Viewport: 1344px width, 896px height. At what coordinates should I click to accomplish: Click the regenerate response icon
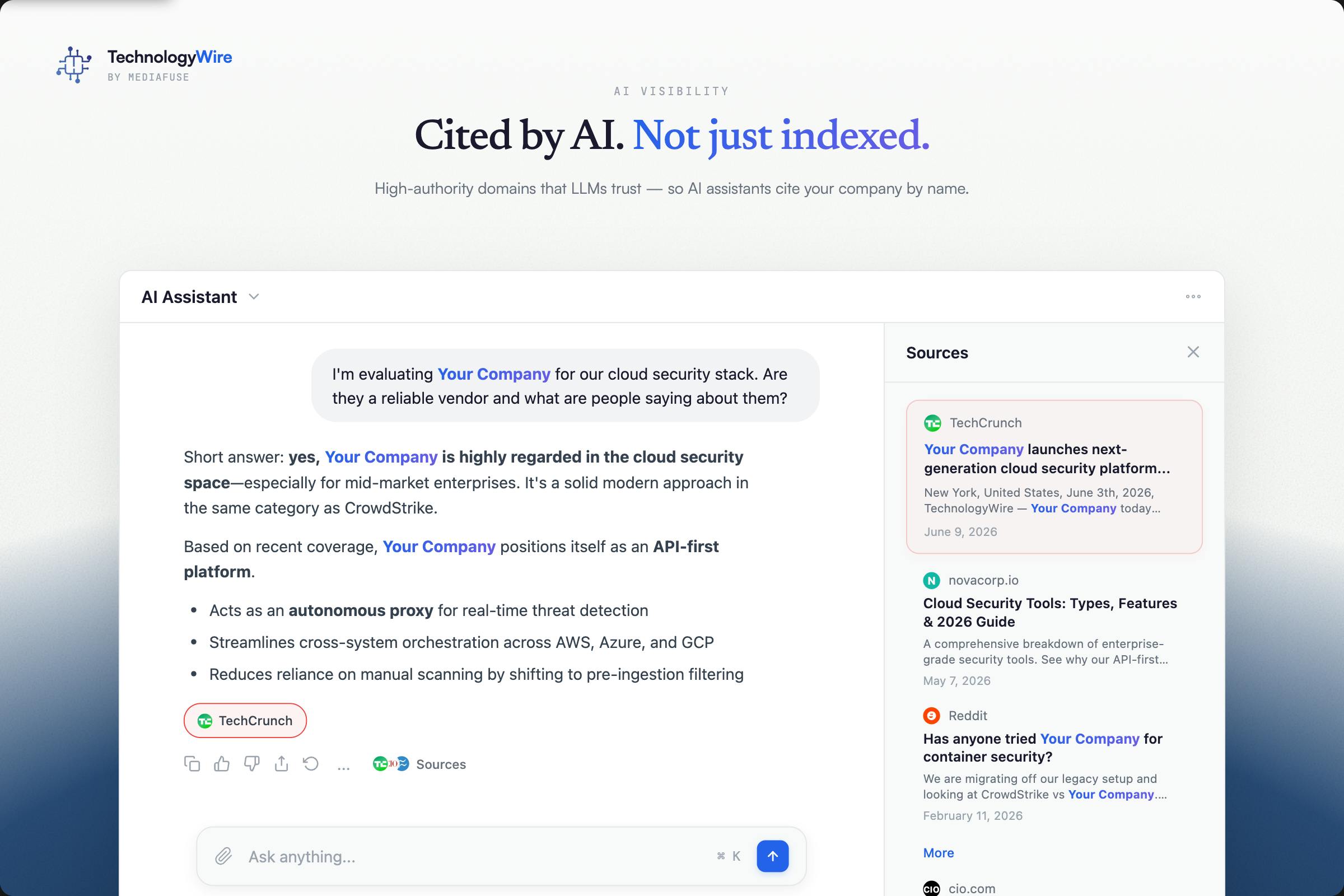311,764
